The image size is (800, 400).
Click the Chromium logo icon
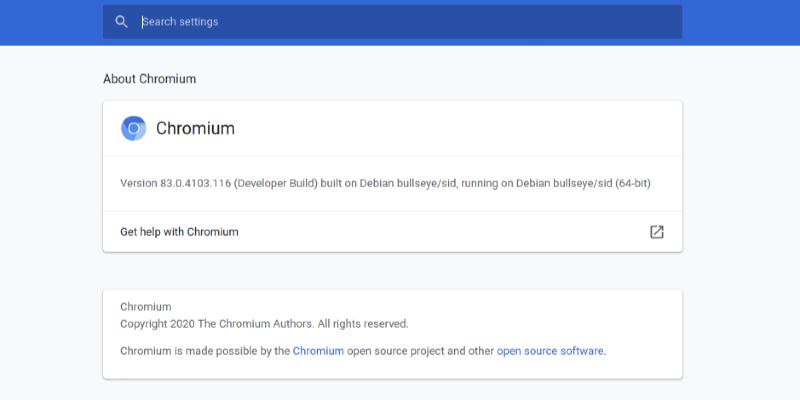[133, 129]
